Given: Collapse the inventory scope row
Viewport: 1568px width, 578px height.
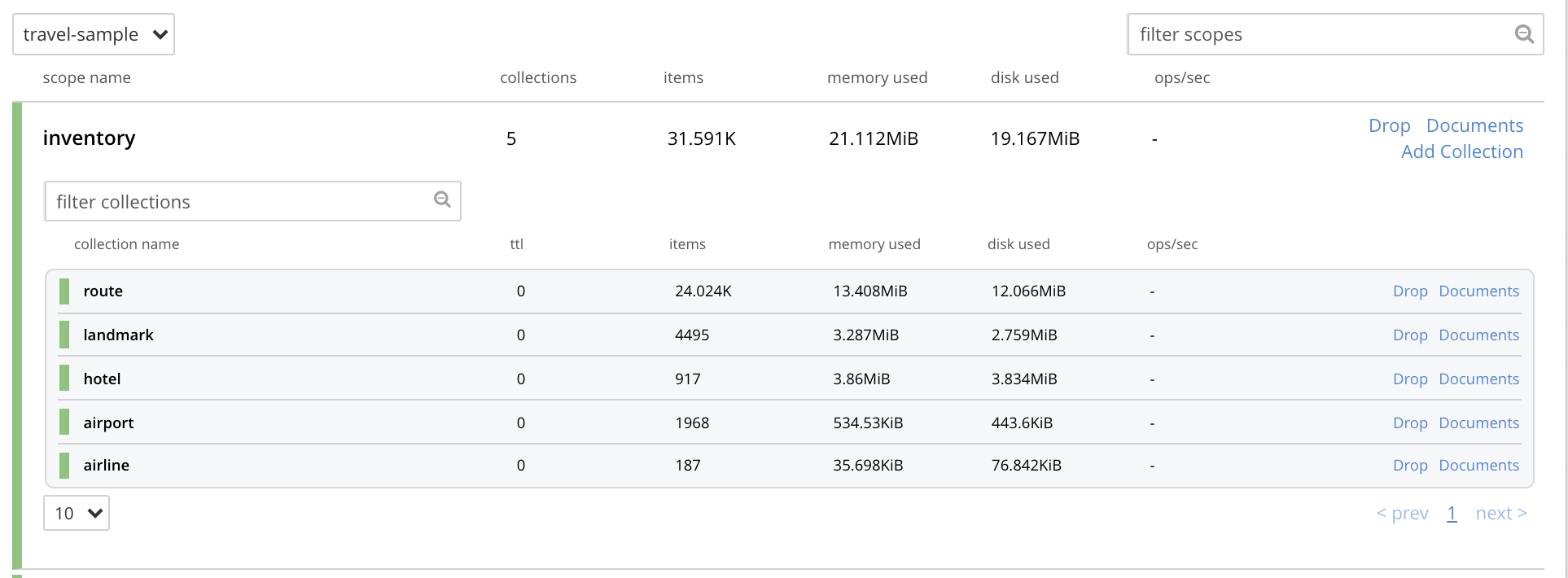Looking at the screenshot, I should pos(90,138).
